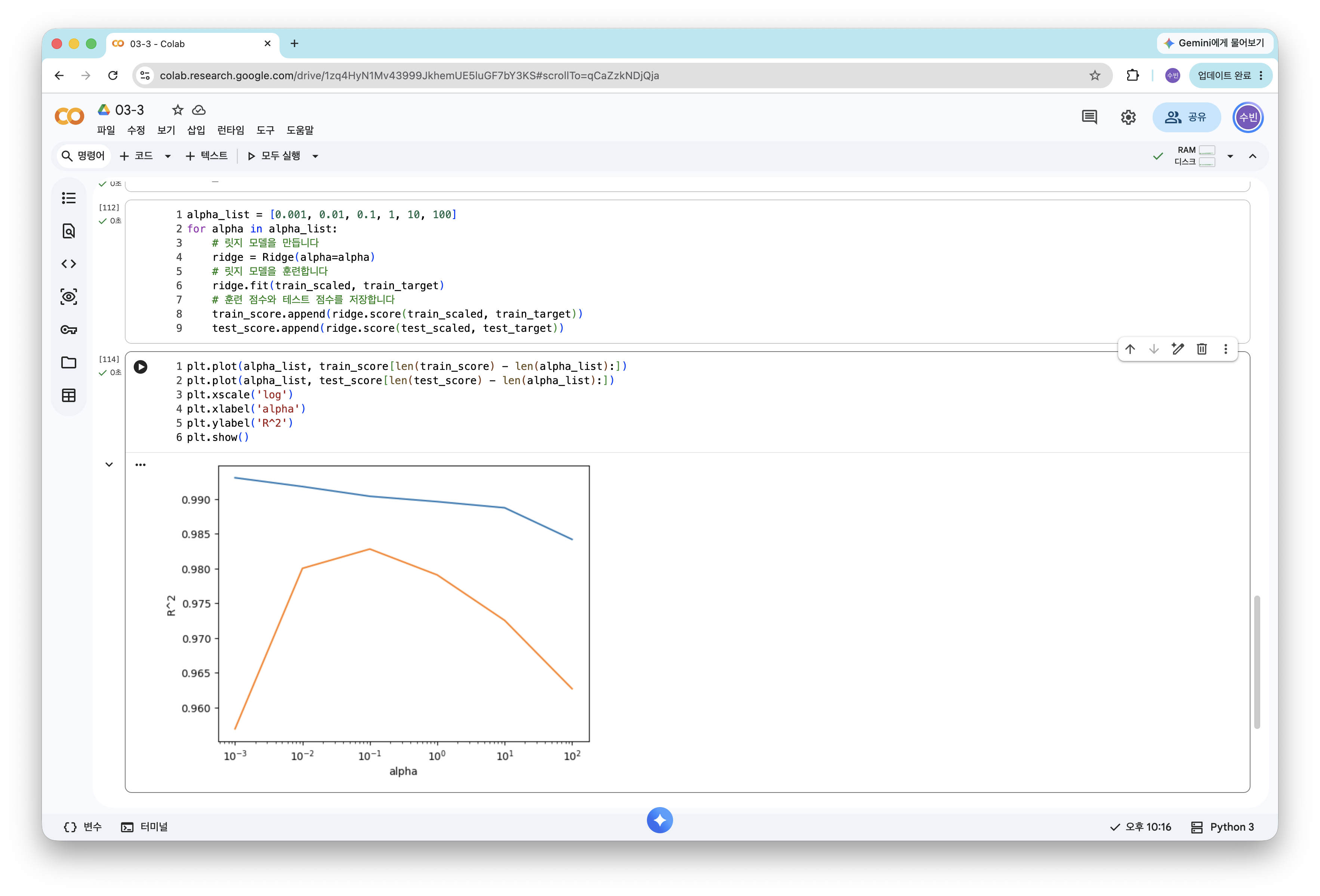The width and height of the screenshot is (1320, 896).
Task: Click the 공유 share button
Action: (x=1186, y=118)
